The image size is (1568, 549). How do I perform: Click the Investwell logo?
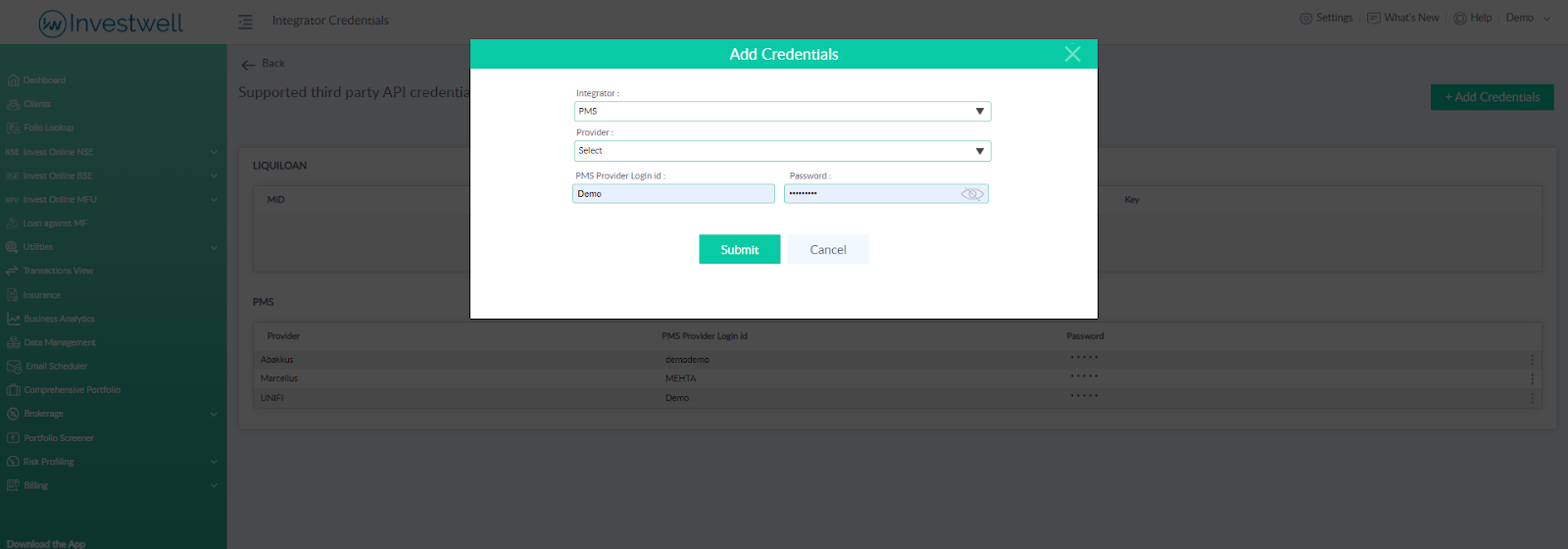[111, 23]
